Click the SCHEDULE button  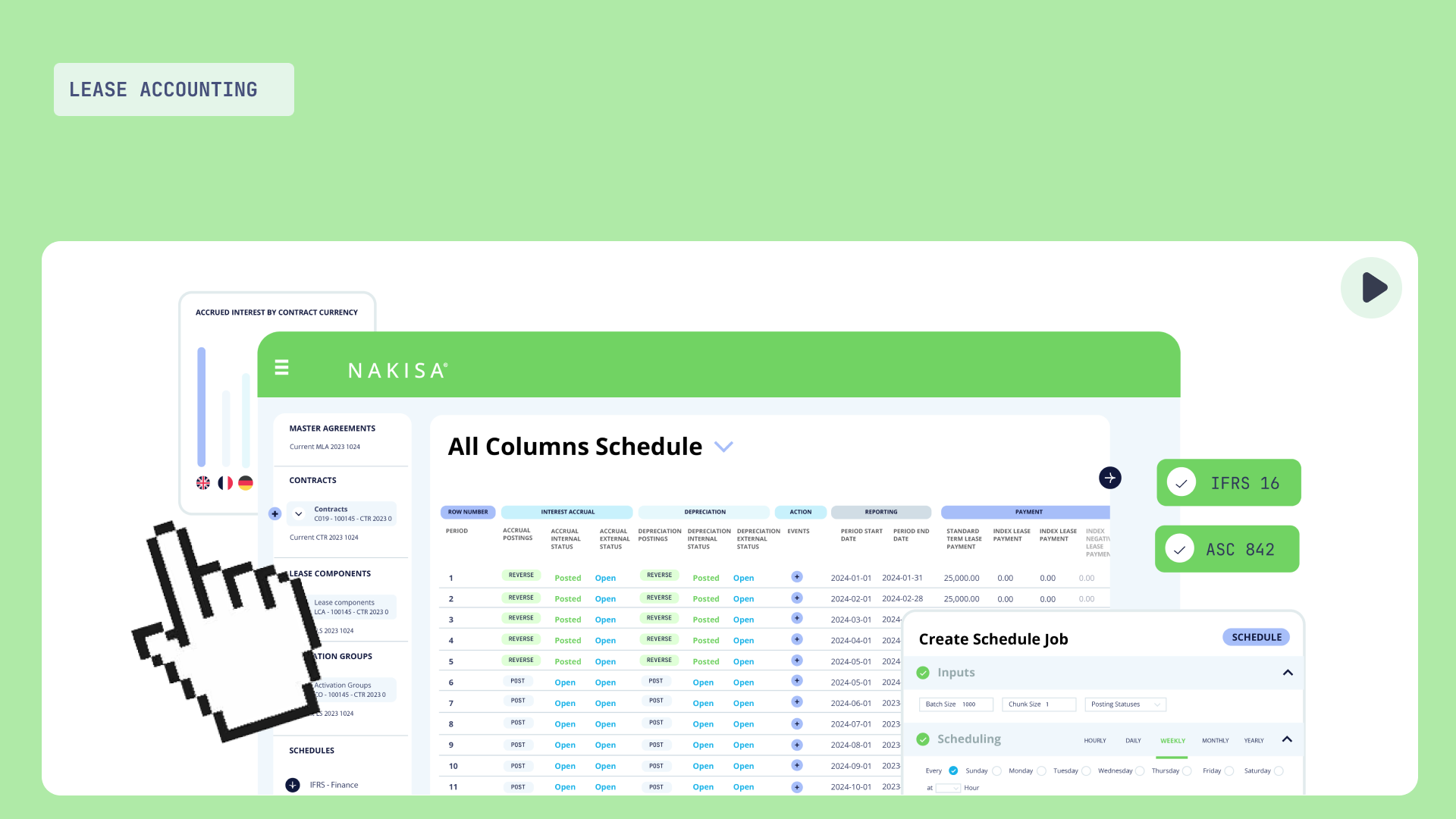pos(1257,637)
